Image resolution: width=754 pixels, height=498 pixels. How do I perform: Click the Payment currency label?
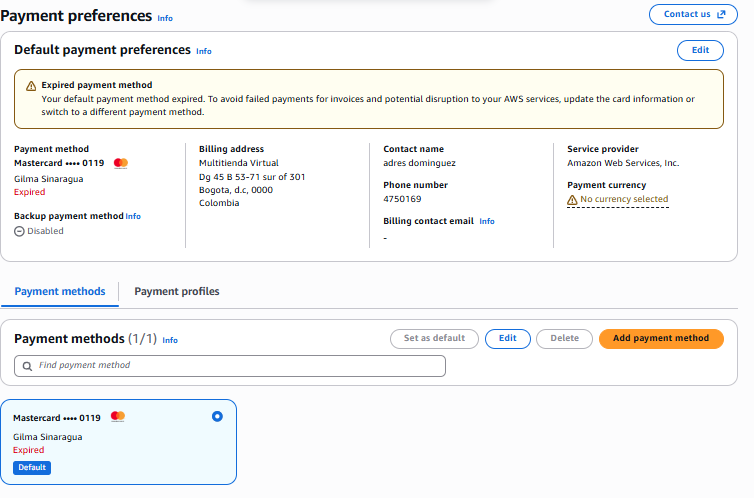(606, 185)
